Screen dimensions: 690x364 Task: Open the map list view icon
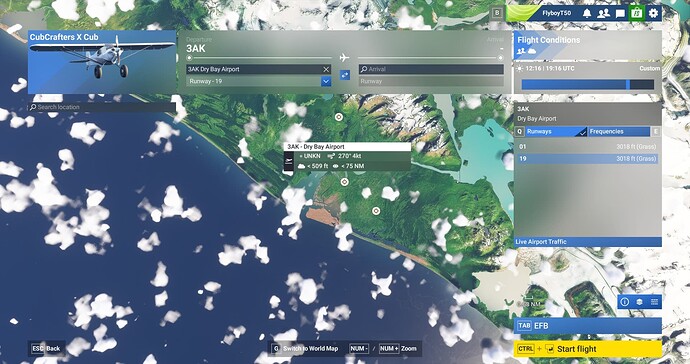[654, 302]
